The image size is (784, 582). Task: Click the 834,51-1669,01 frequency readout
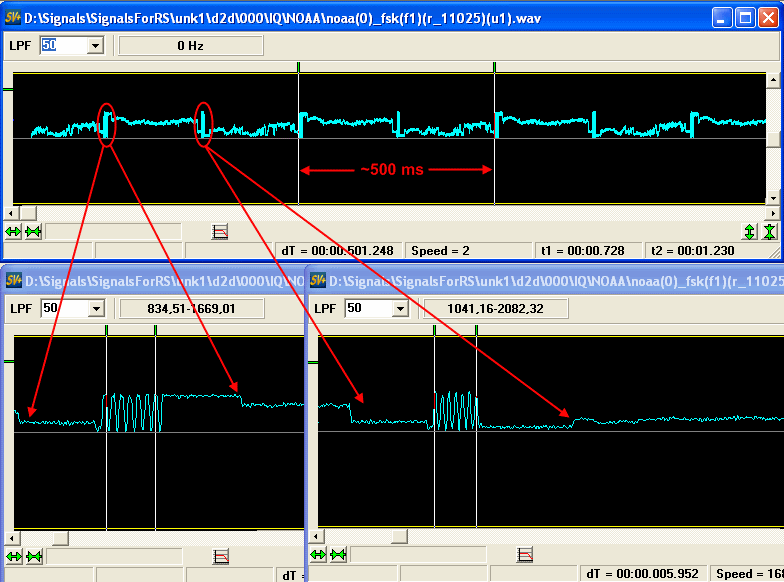tap(178, 309)
